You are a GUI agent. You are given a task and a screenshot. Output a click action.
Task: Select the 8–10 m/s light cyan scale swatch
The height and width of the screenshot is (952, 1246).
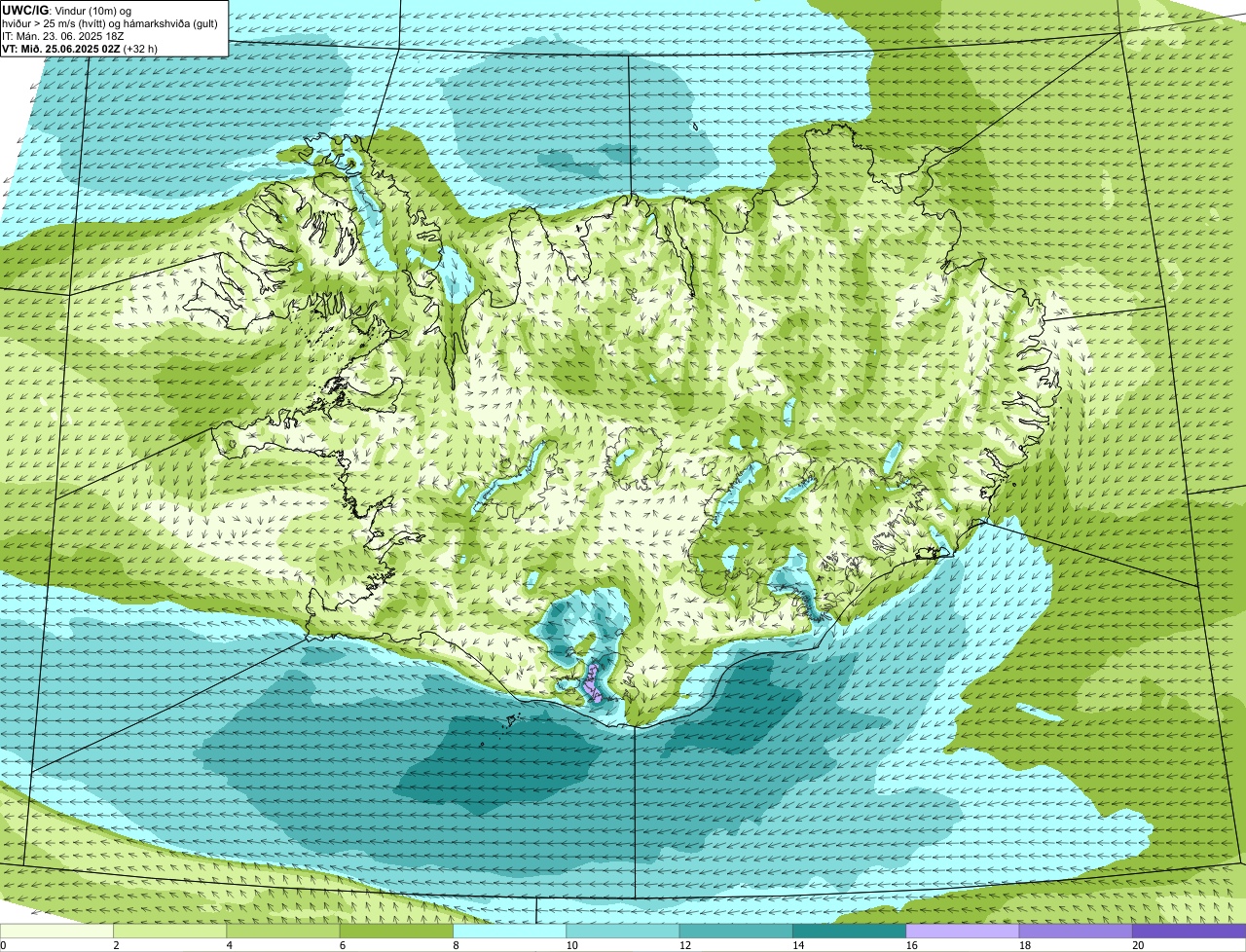tap(509, 931)
